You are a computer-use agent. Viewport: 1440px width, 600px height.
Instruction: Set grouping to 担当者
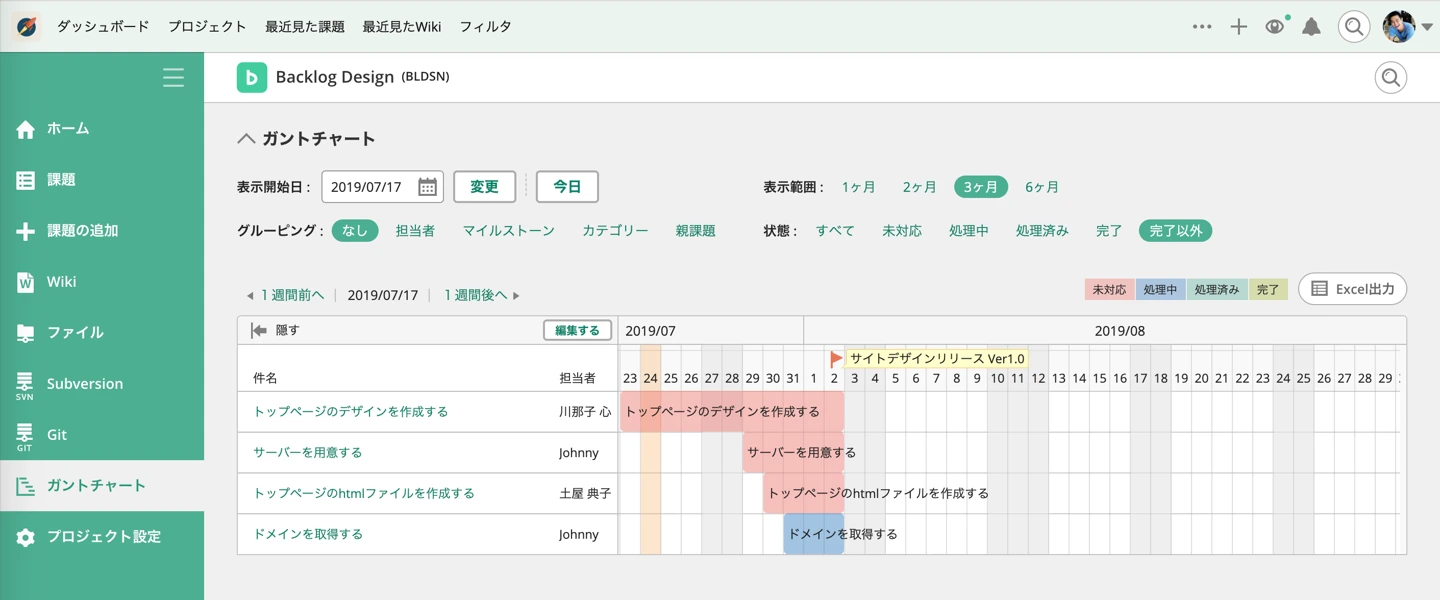click(415, 231)
